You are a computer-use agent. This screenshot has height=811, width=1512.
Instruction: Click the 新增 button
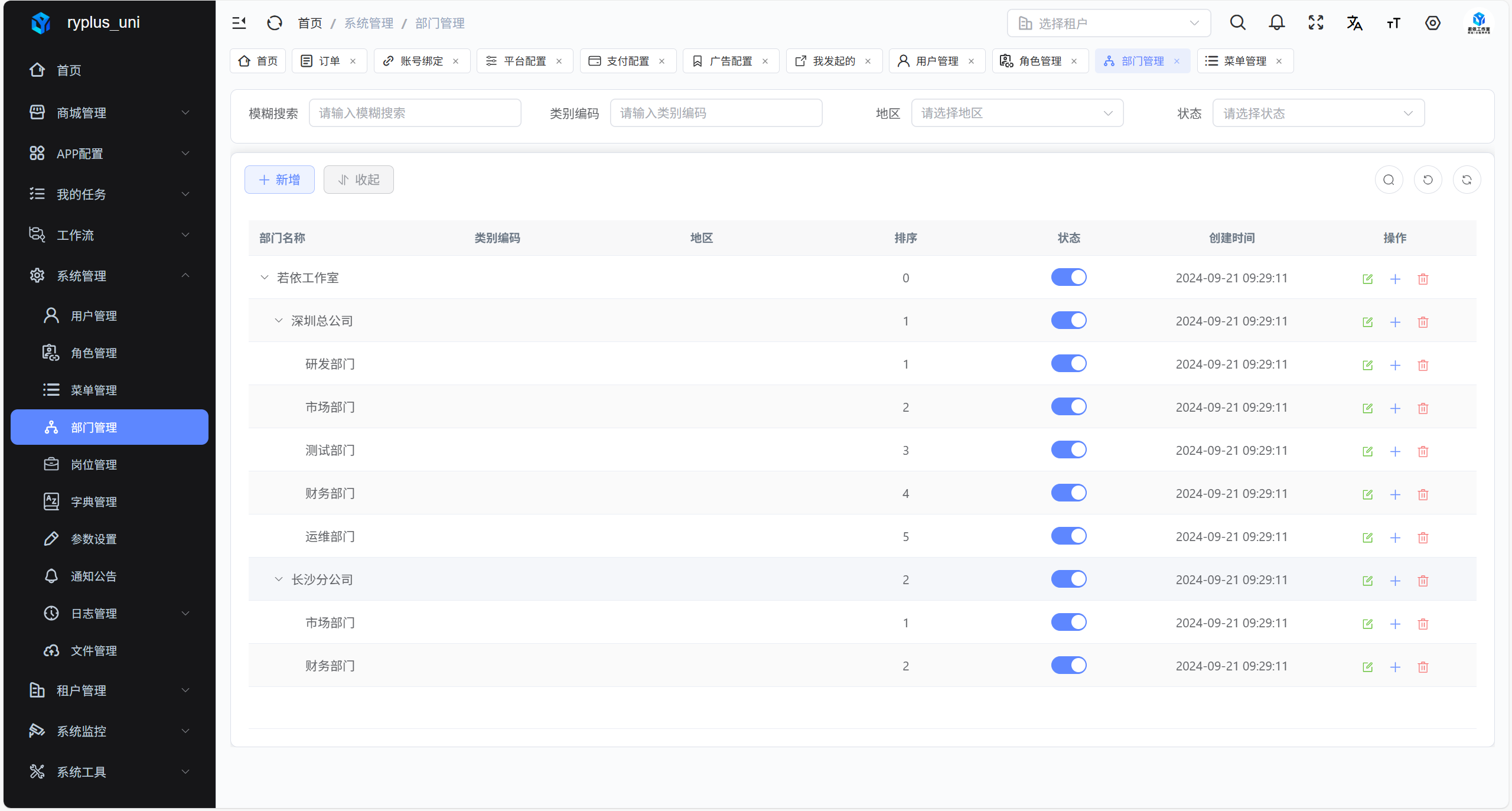pyautogui.click(x=279, y=180)
